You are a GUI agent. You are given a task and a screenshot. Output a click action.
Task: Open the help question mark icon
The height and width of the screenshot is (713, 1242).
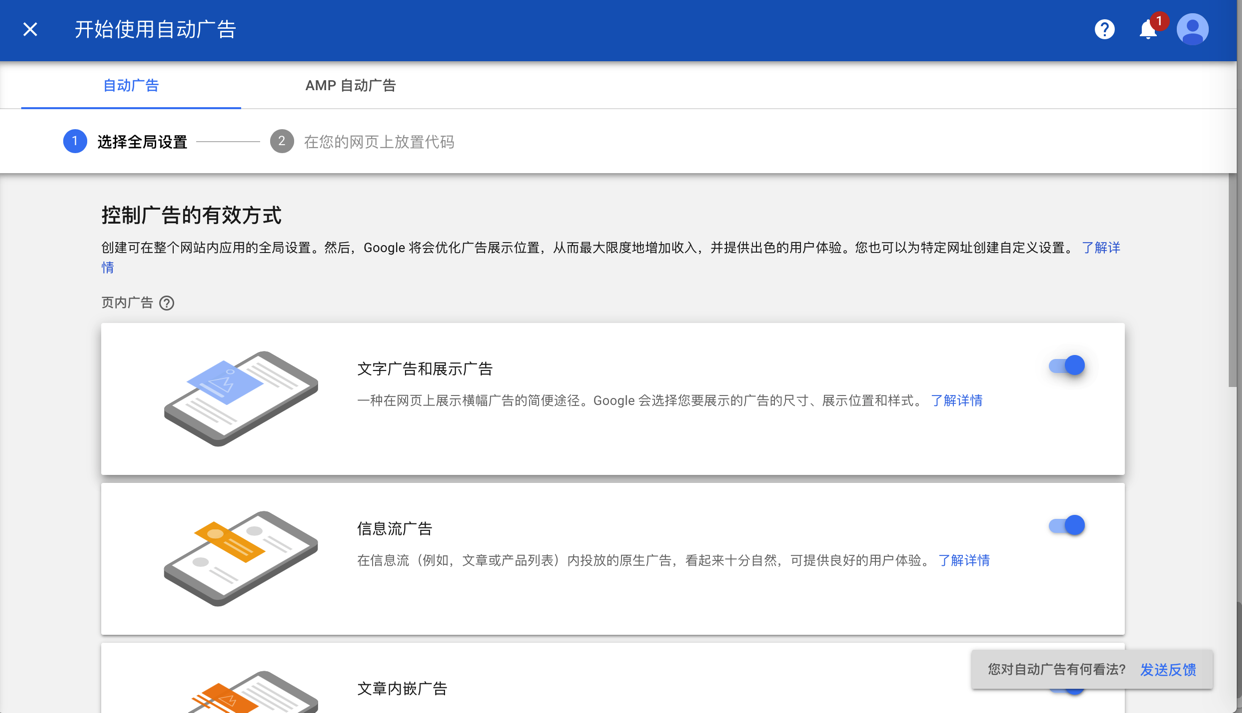coord(1104,29)
